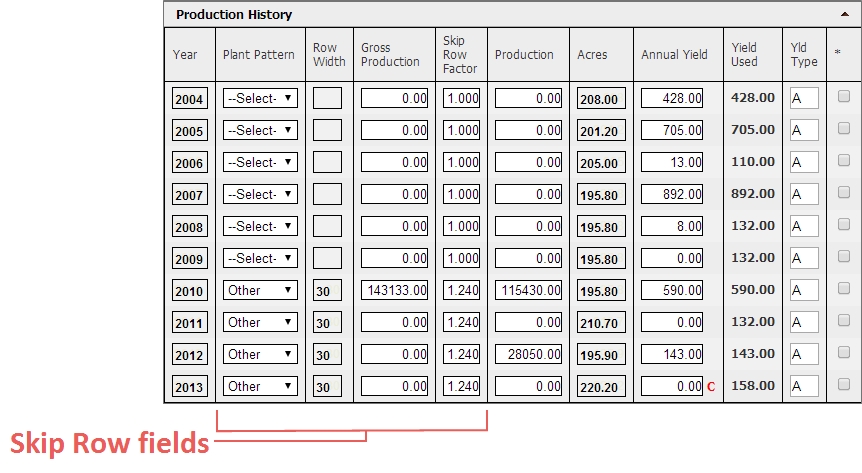Click the 2005 Annual Yield field 705.00
This screenshot has width=862, height=473.
point(672,130)
